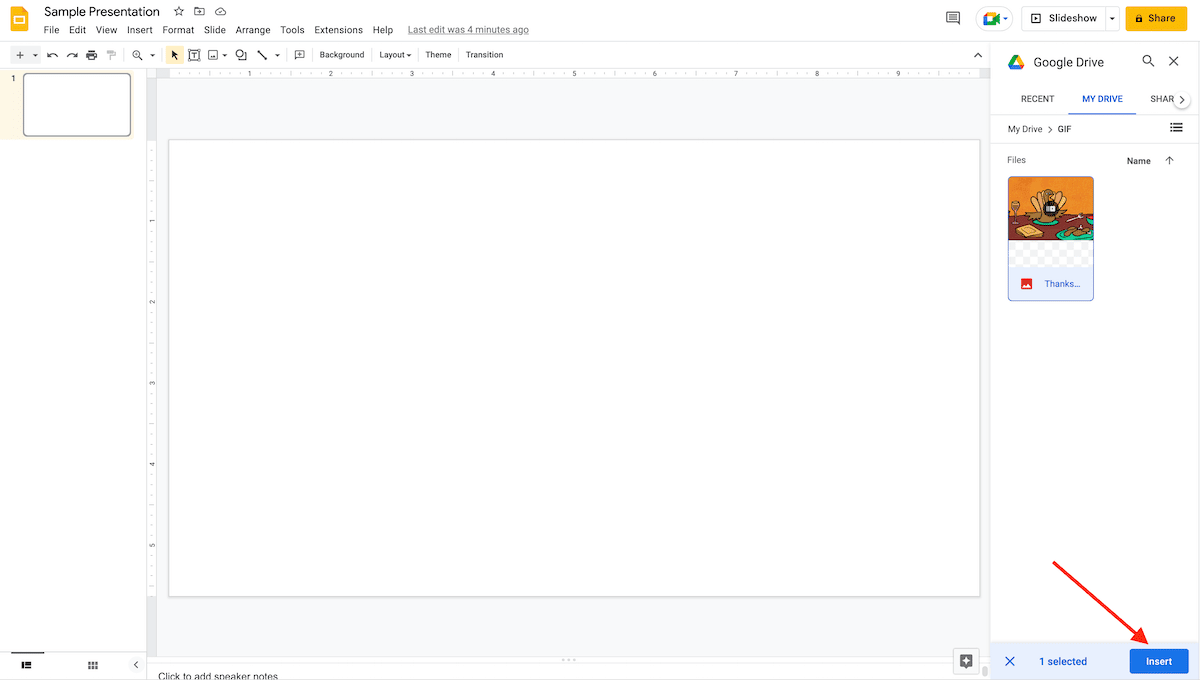Image resolution: width=1200 pixels, height=680 pixels.
Task: Click the Share button
Action: point(1156,18)
